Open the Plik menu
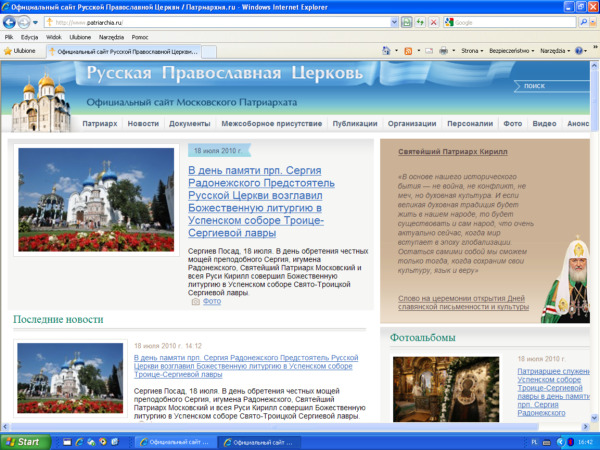The image size is (600, 450). 9,37
